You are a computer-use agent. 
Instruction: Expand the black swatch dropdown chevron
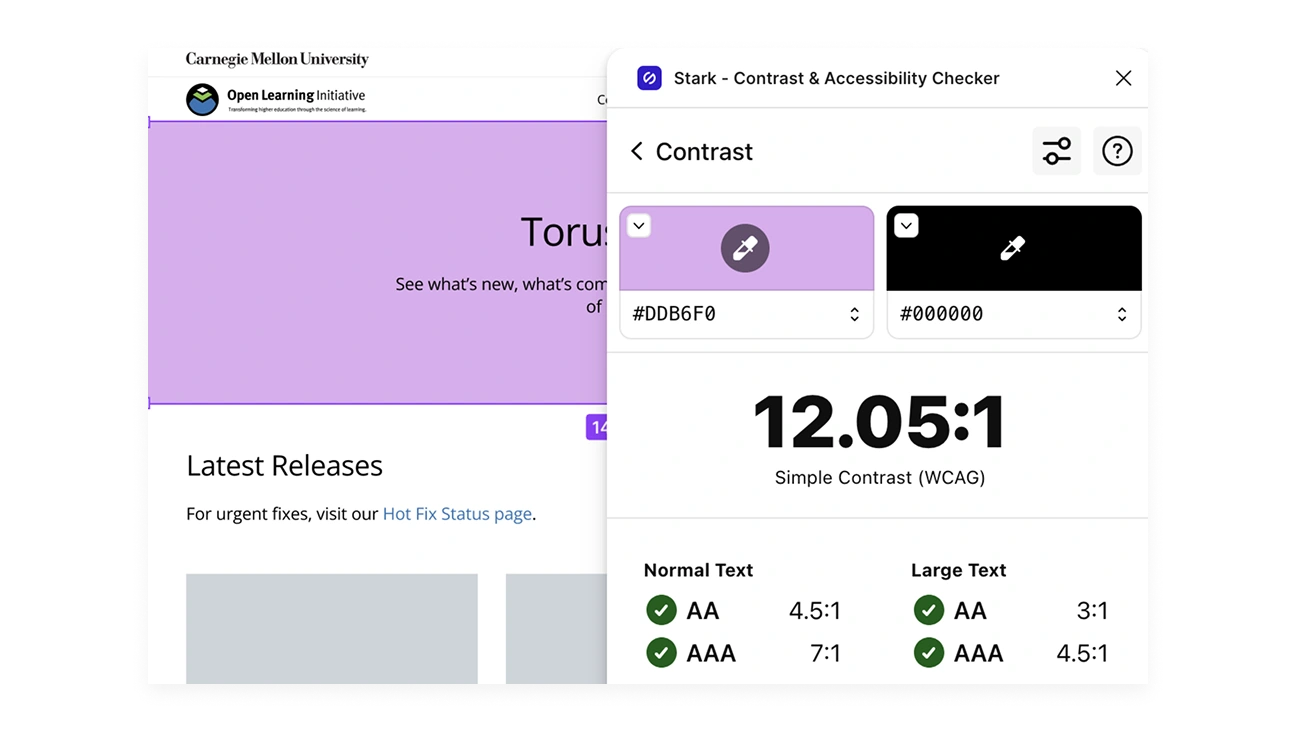(906, 225)
